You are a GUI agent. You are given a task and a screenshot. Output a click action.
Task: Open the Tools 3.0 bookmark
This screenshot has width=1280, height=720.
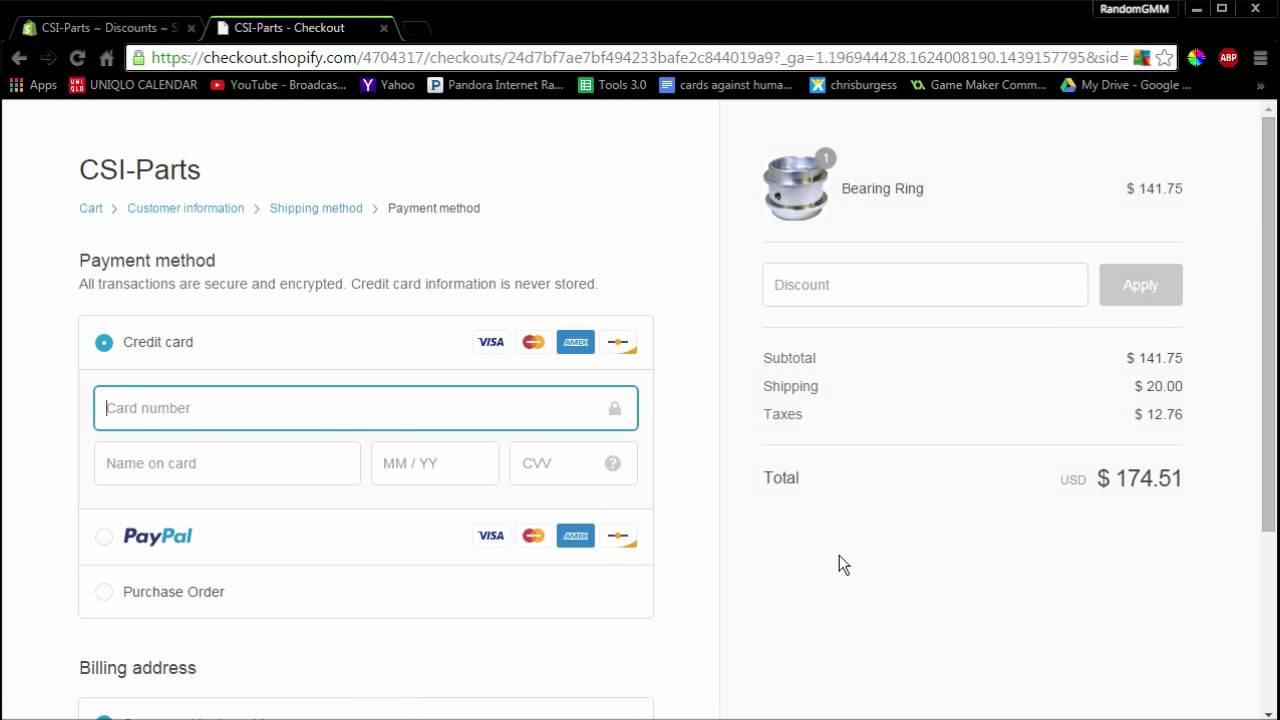coord(612,85)
